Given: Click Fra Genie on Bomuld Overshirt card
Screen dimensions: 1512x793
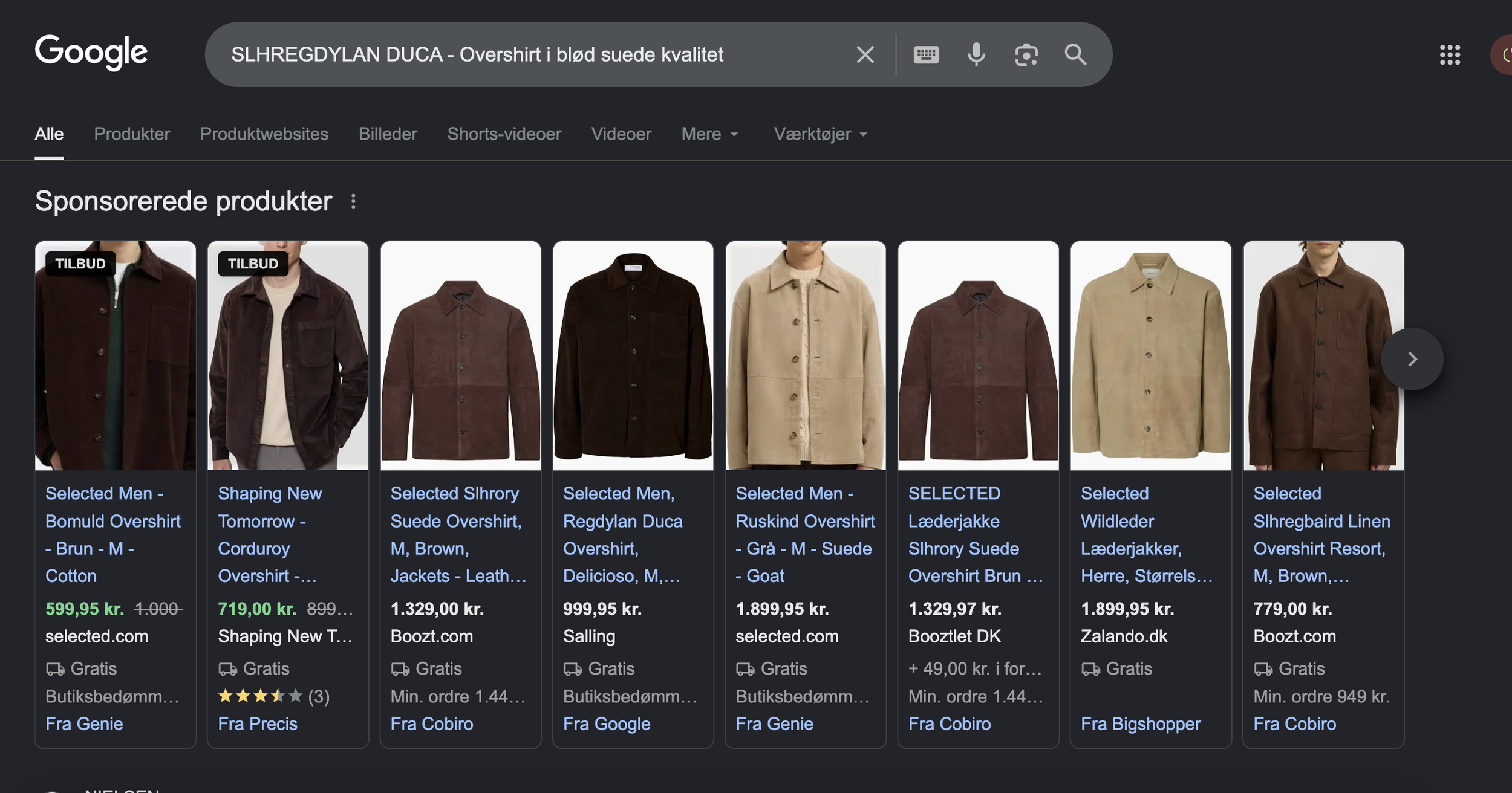Looking at the screenshot, I should tap(84, 724).
